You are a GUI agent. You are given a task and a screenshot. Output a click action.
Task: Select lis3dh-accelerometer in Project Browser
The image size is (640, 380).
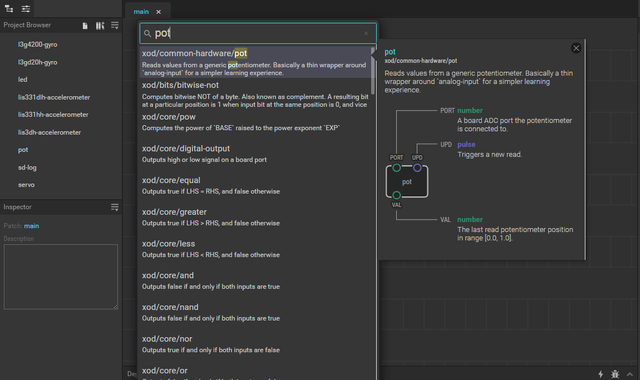click(x=49, y=132)
